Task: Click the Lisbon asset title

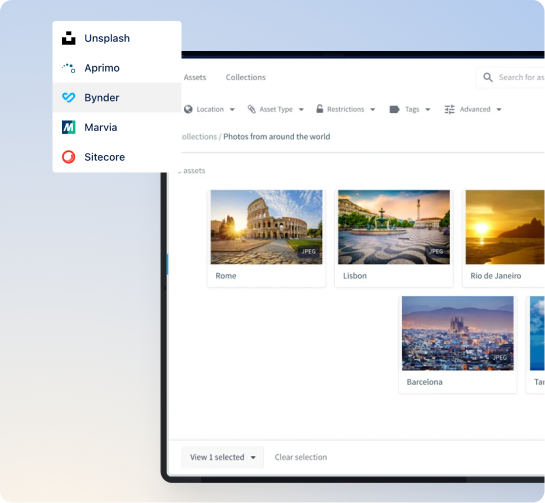Action: [x=355, y=276]
